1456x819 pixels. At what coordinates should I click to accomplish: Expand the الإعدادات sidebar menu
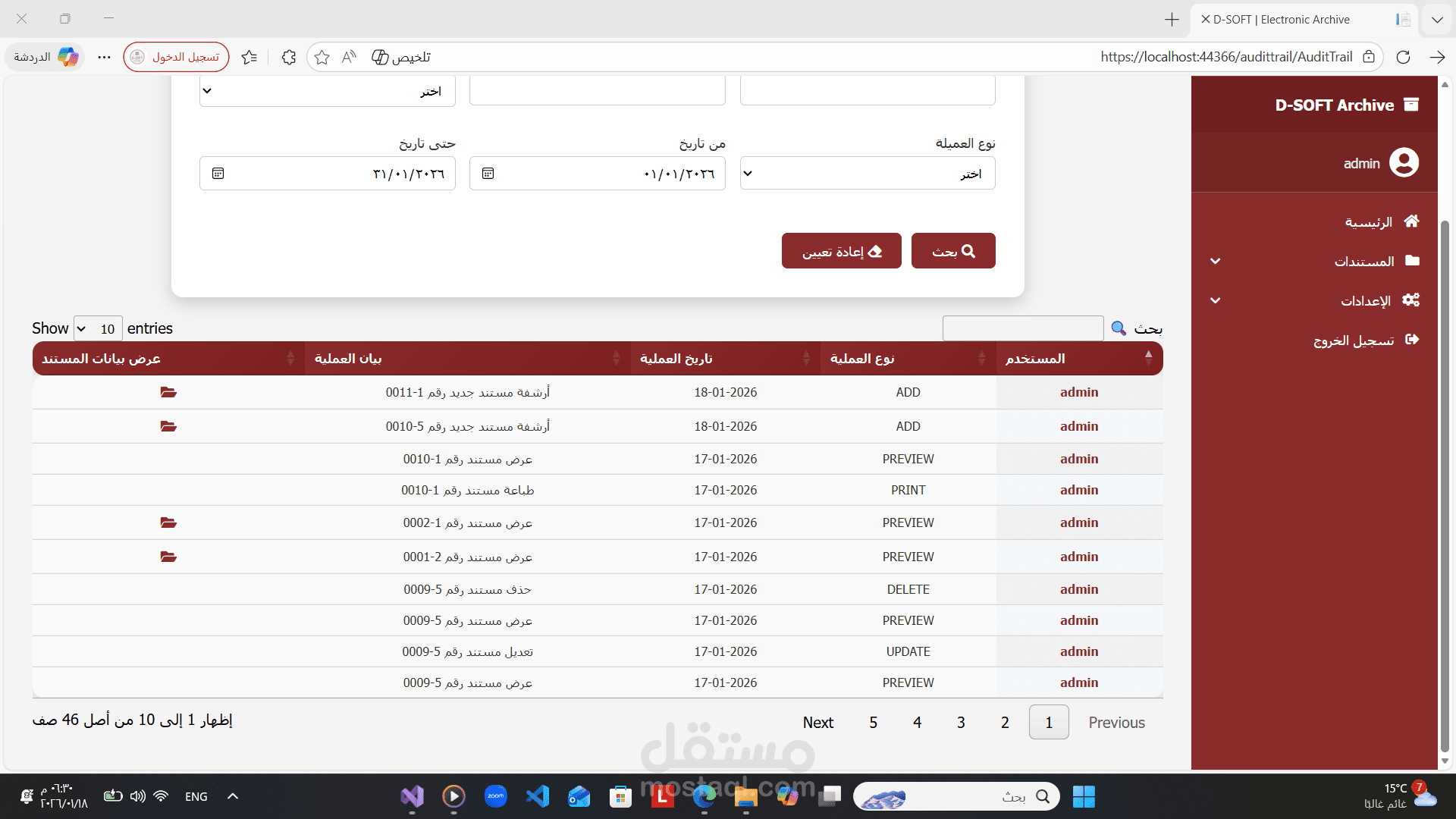1215,301
